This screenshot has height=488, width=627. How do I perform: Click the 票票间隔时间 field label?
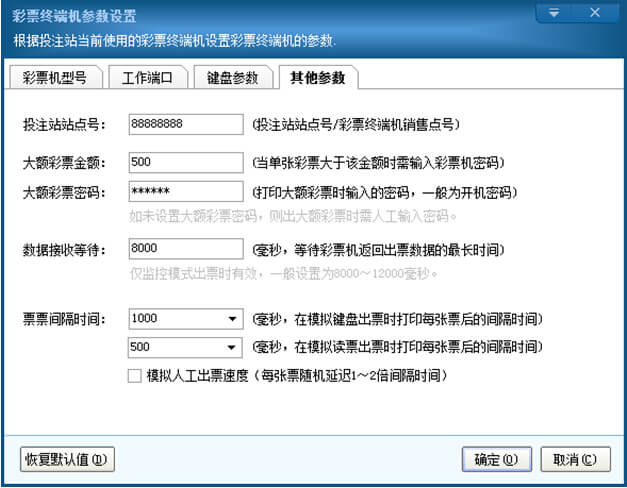(63, 320)
